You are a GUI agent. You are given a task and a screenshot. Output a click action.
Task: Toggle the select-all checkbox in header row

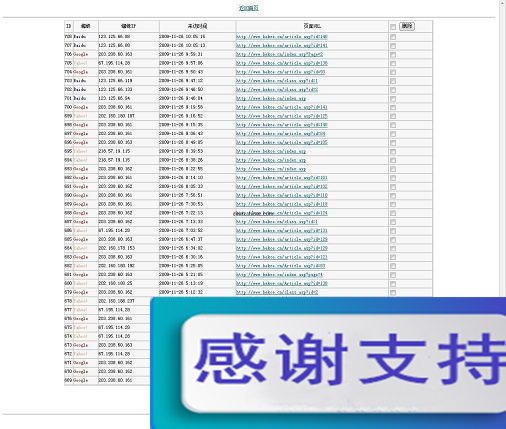(393, 27)
